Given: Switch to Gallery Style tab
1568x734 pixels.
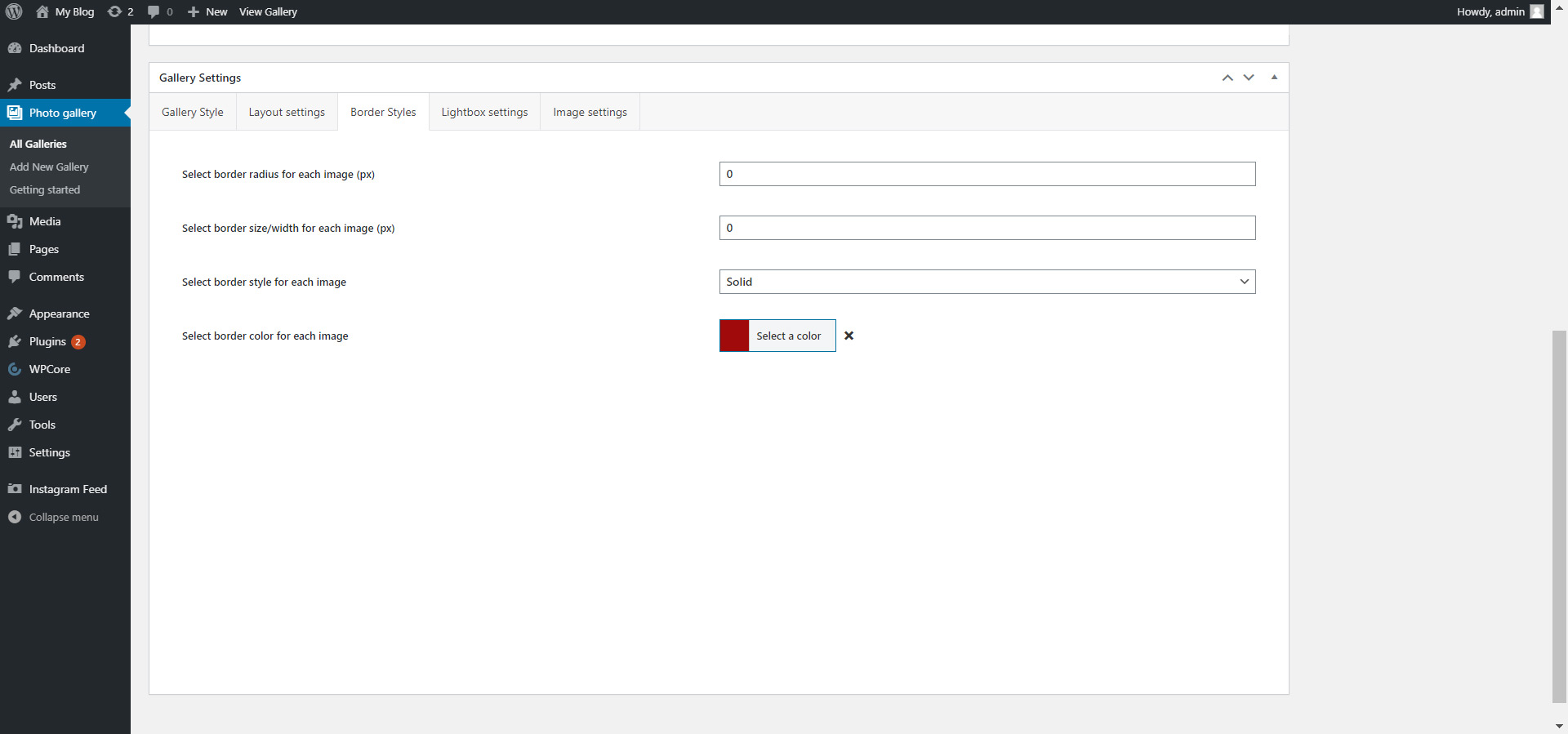Looking at the screenshot, I should [193, 112].
